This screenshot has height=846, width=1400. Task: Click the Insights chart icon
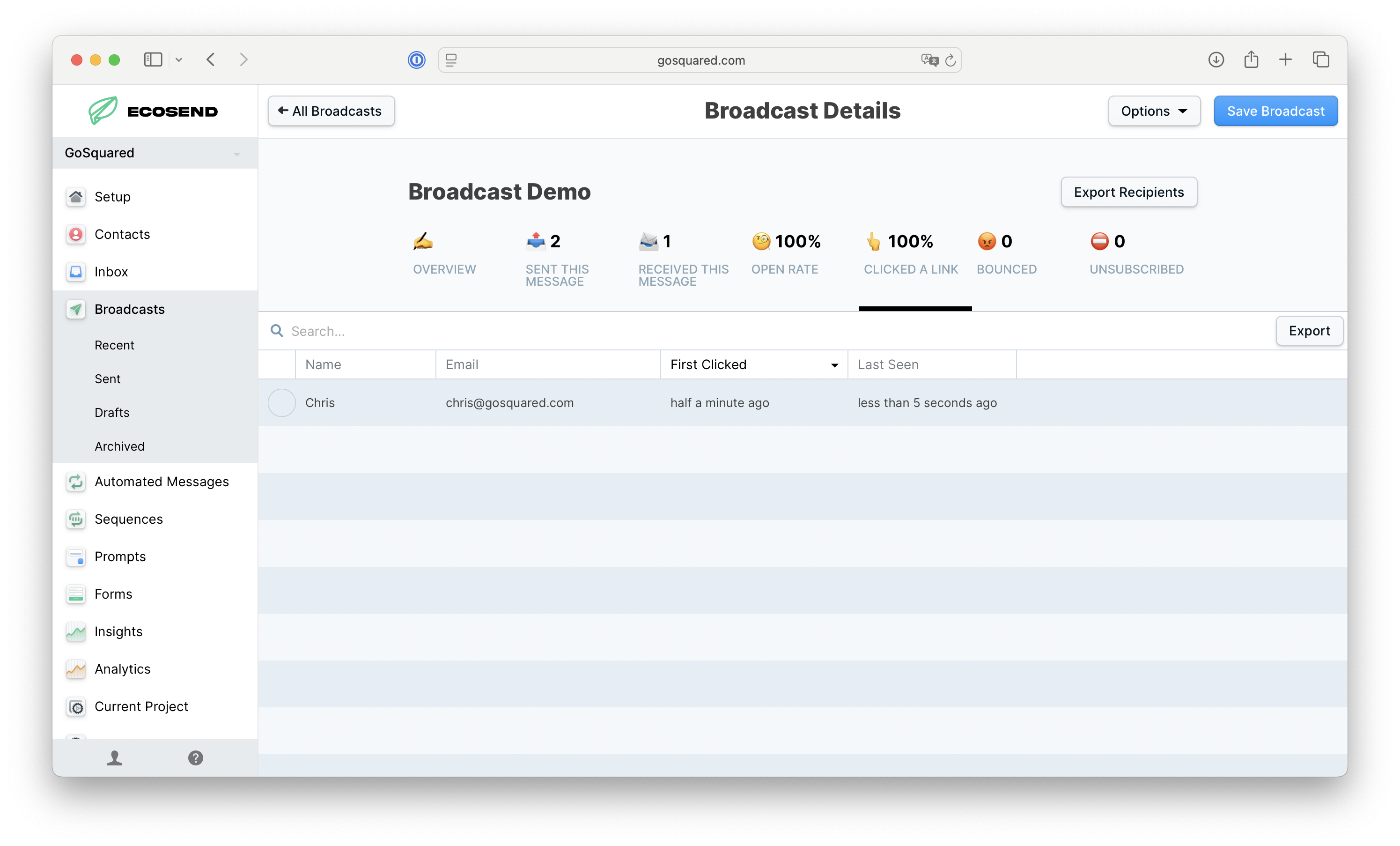coord(76,631)
